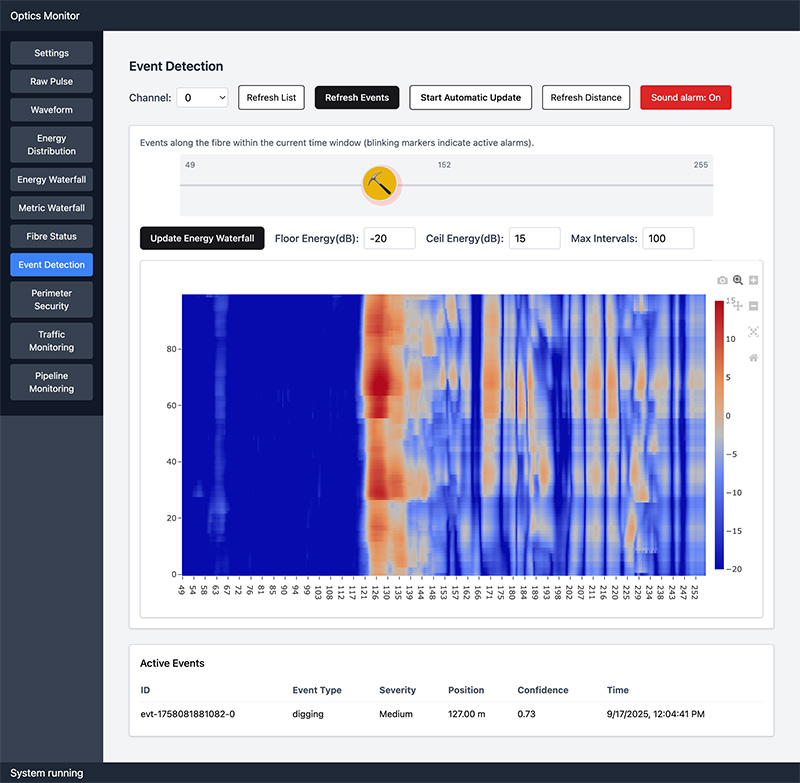Click the plus zoom-in icon
This screenshot has height=783, width=800.
pyautogui.click(x=754, y=281)
